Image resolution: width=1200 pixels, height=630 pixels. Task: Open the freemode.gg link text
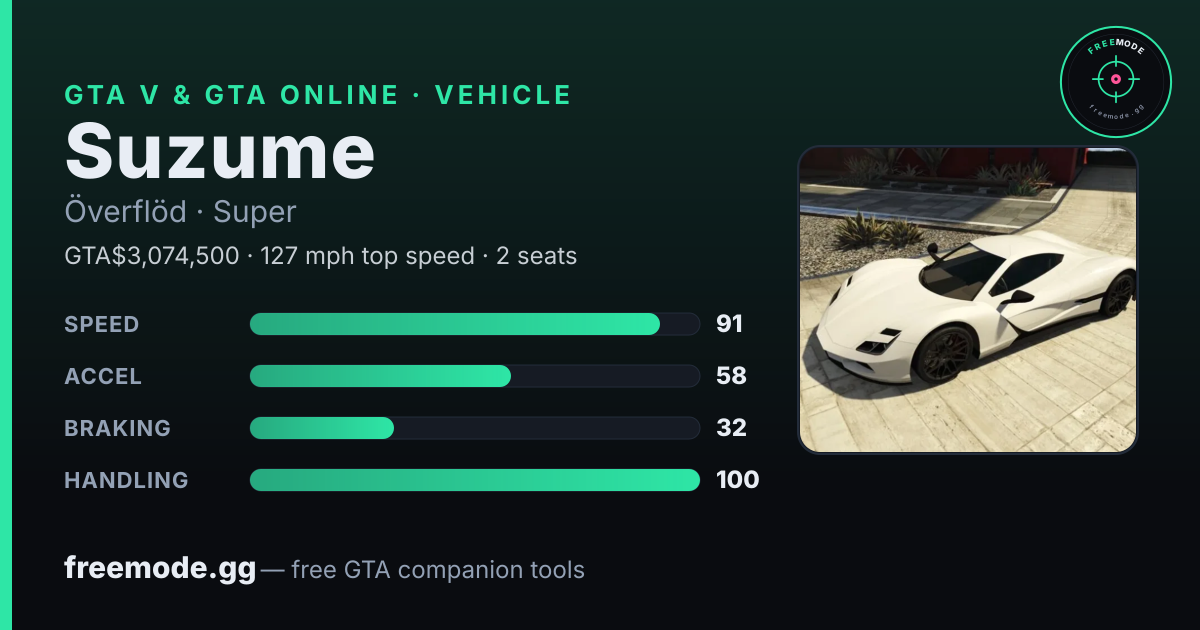[160, 569]
